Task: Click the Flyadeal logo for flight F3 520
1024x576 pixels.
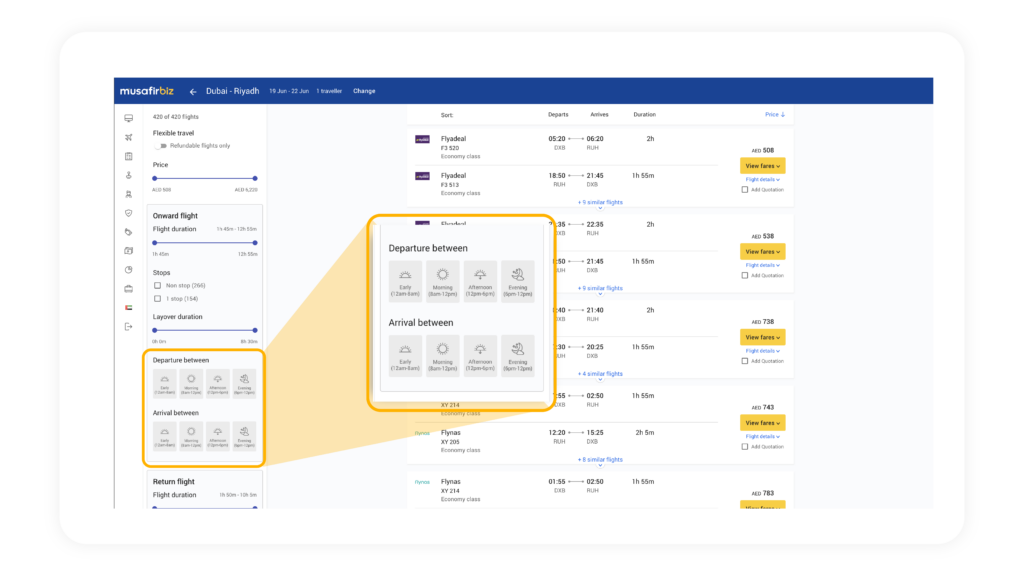Action: (423, 139)
